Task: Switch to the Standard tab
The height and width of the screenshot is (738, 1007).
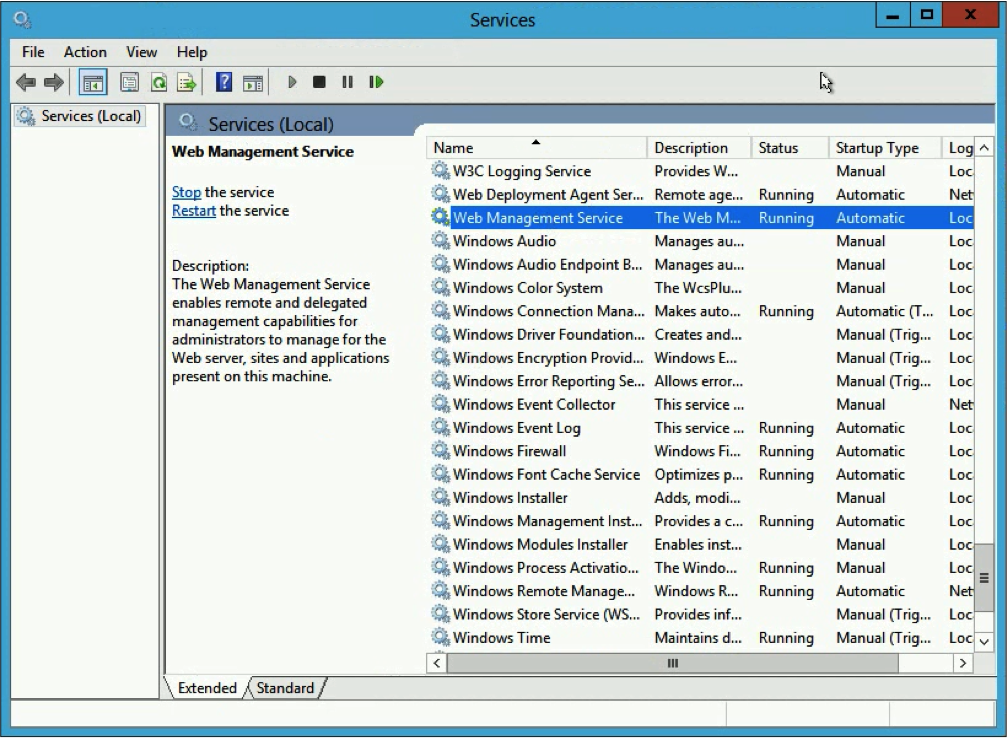Action: click(285, 688)
